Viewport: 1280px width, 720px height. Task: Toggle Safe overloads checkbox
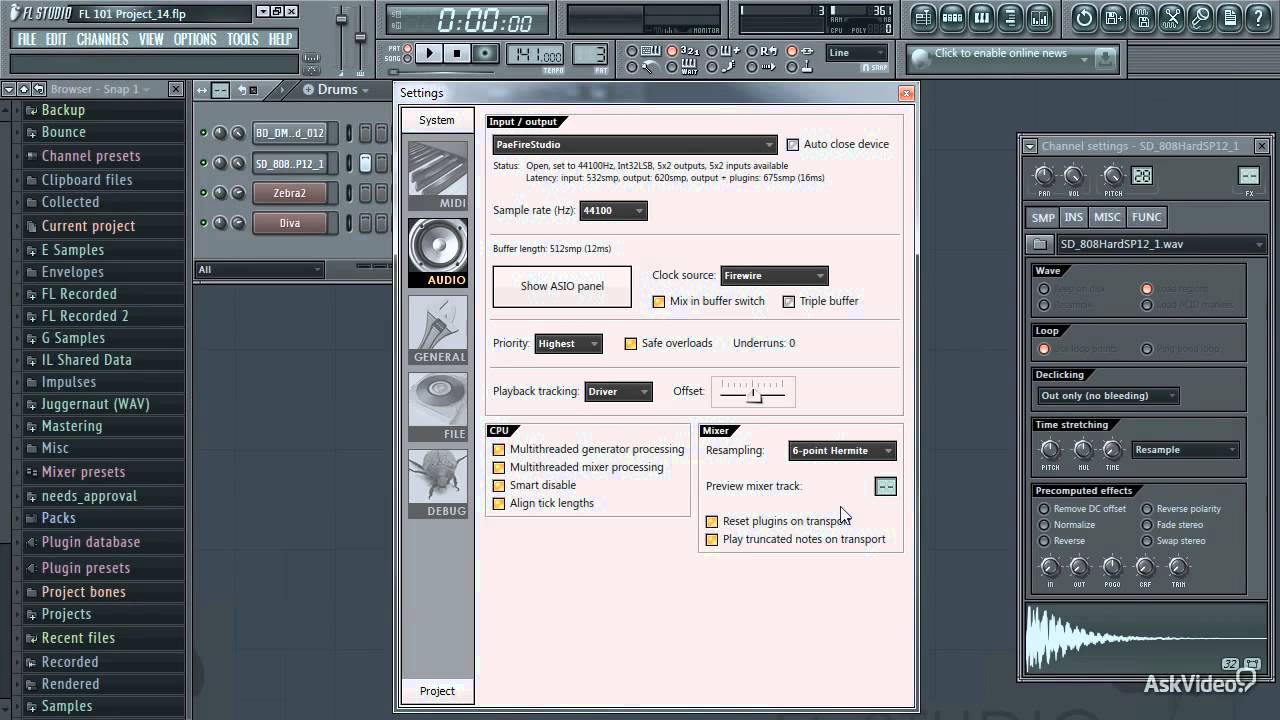631,343
